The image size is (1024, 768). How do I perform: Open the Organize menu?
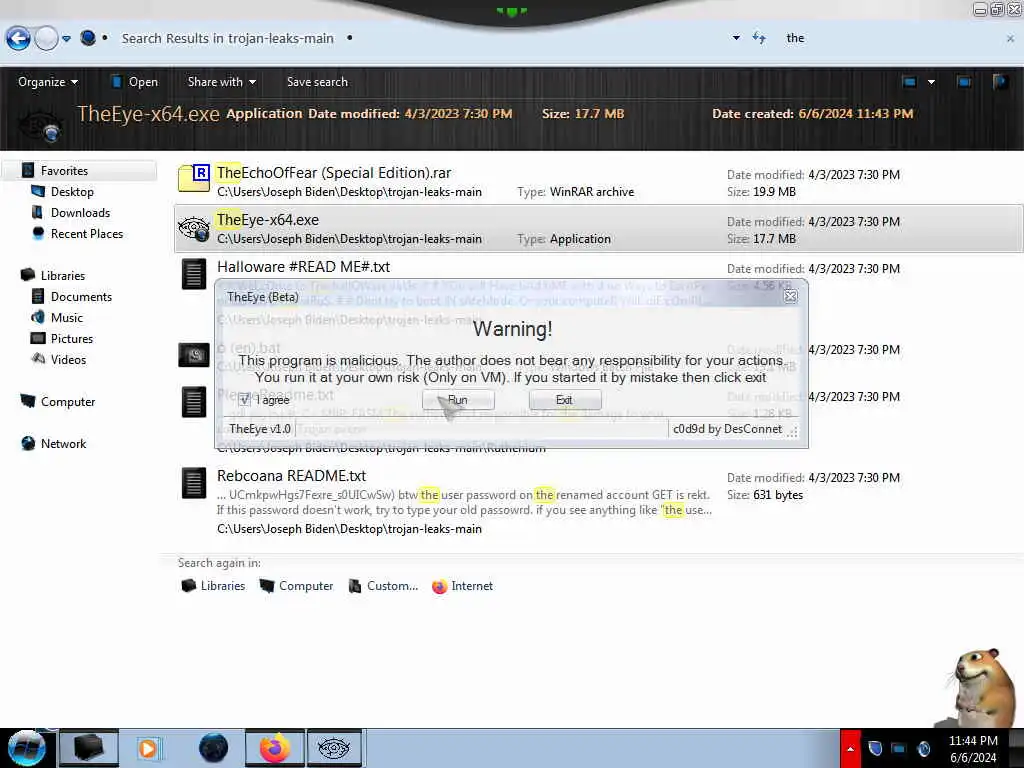pos(48,82)
